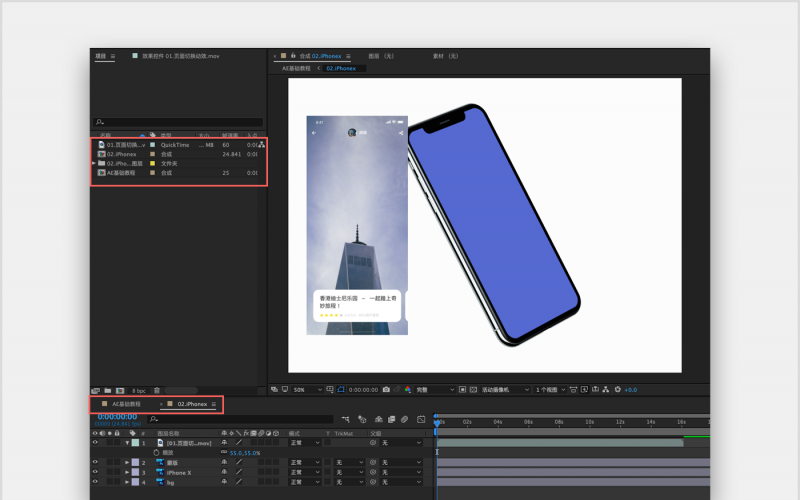800x500 pixels.
Task: Click the timeline layer search field
Action: tap(240, 419)
